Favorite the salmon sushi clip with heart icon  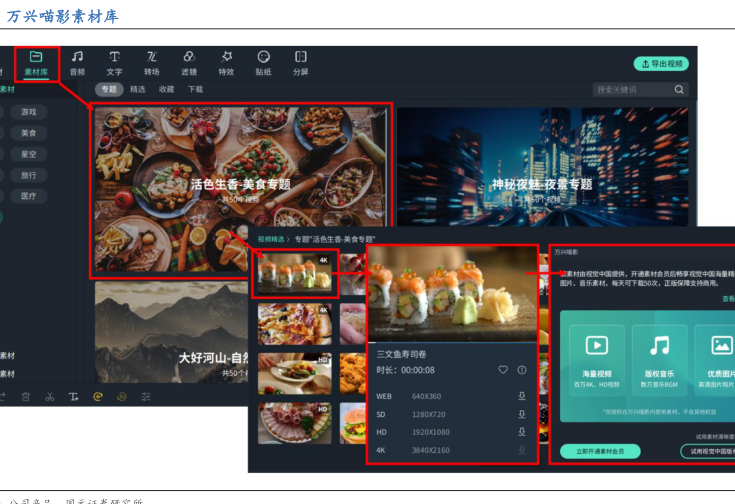click(503, 370)
